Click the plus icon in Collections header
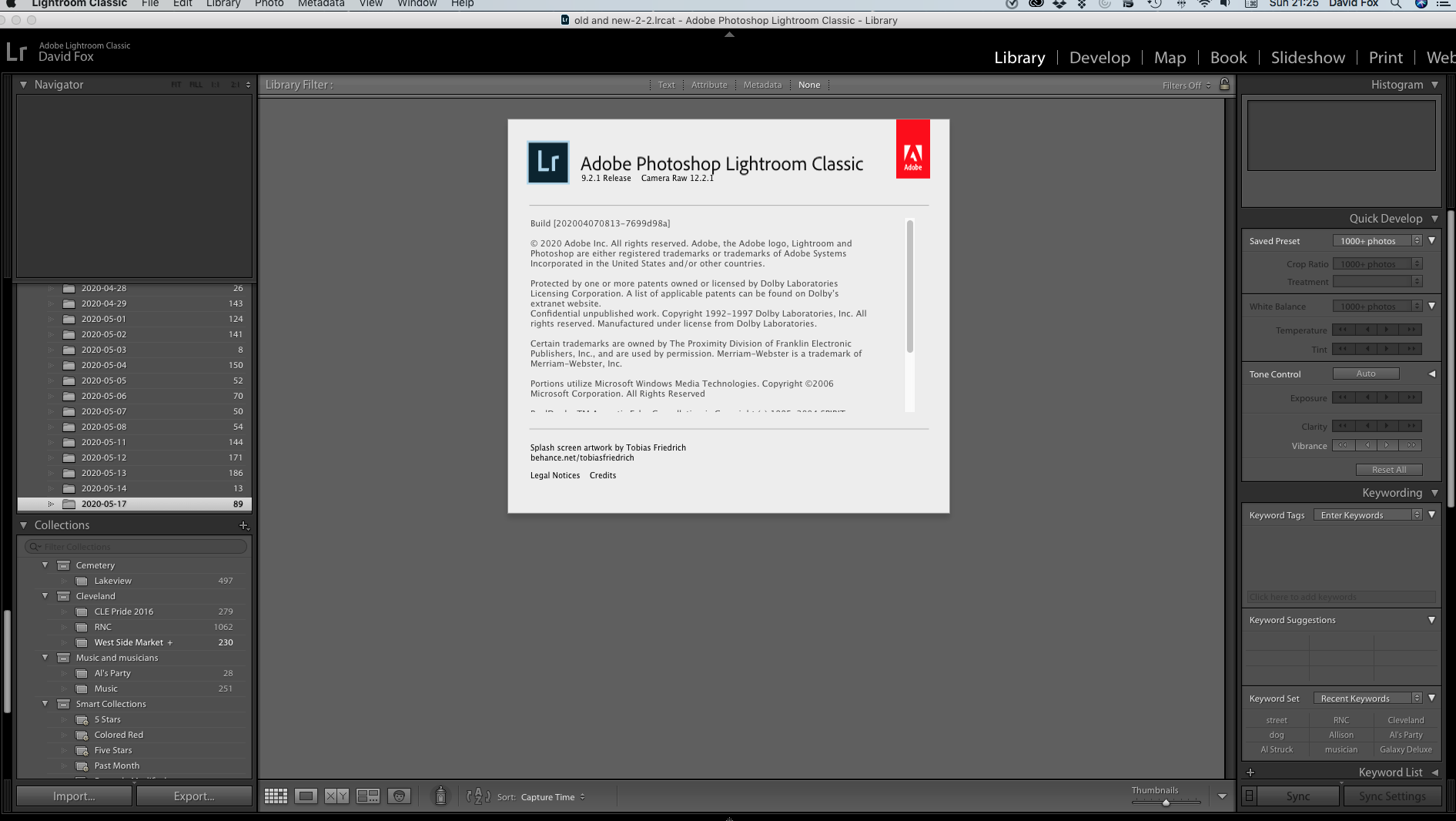Screen dimensions: 1456x821 pyautogui.click(x=243, y=525)
